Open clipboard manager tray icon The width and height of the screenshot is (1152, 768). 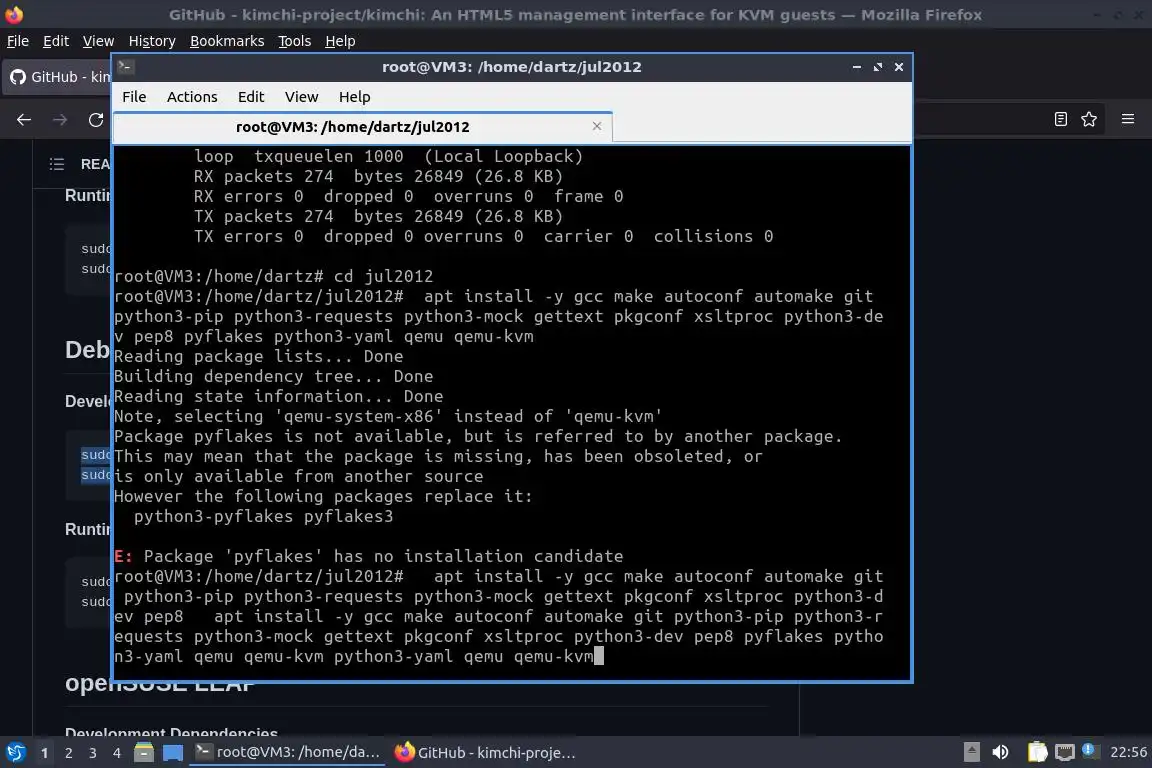point(1037,752)
